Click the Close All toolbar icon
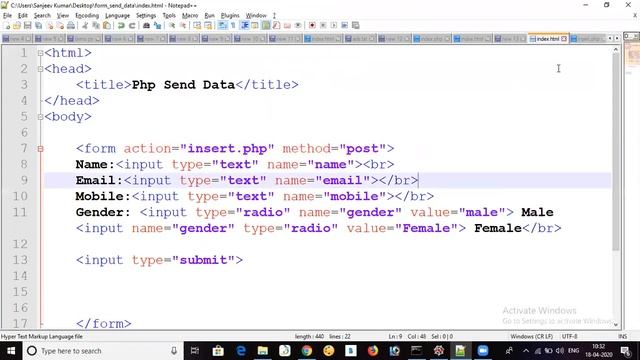The image size is (640, 360). [x=60, y=25]
